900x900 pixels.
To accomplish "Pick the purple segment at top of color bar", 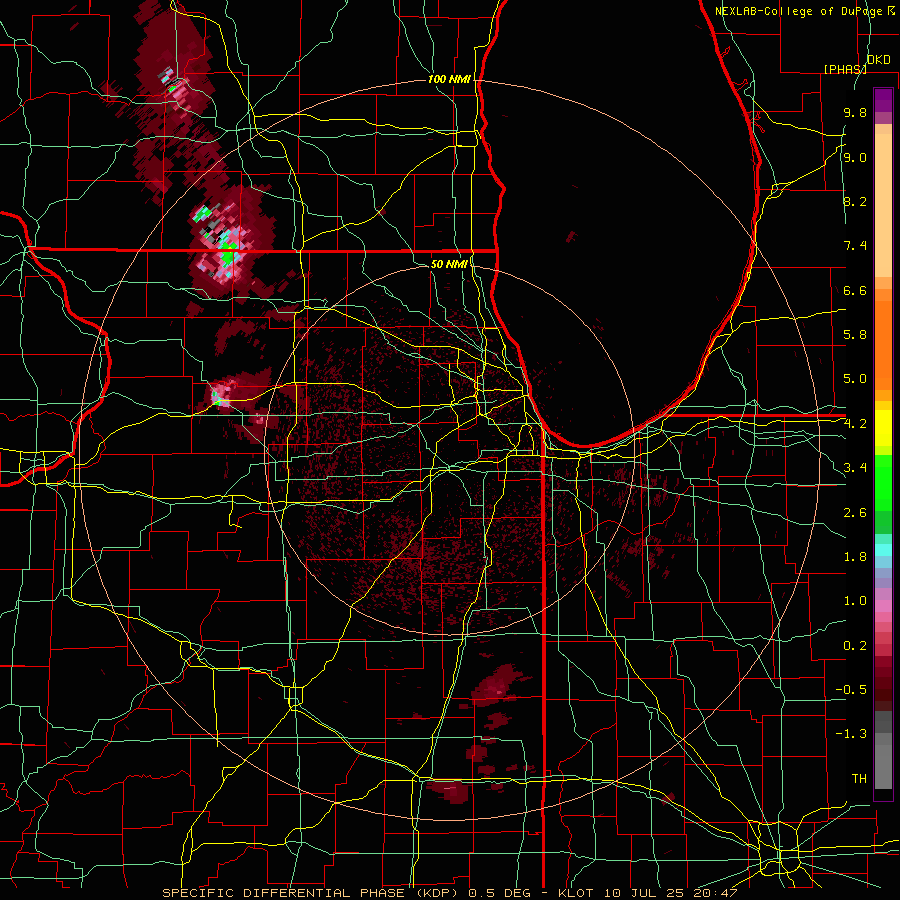I will click(883, 100).
